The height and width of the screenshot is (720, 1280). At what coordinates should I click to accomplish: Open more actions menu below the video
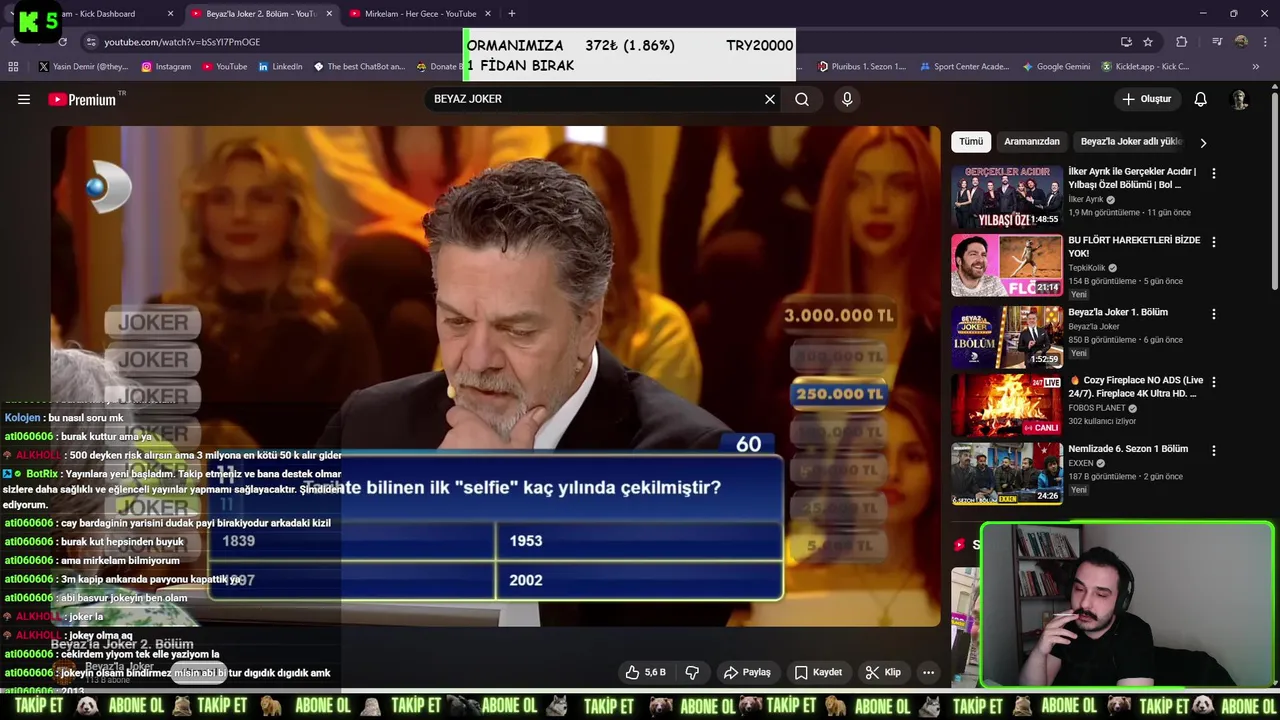coord(928,672)
